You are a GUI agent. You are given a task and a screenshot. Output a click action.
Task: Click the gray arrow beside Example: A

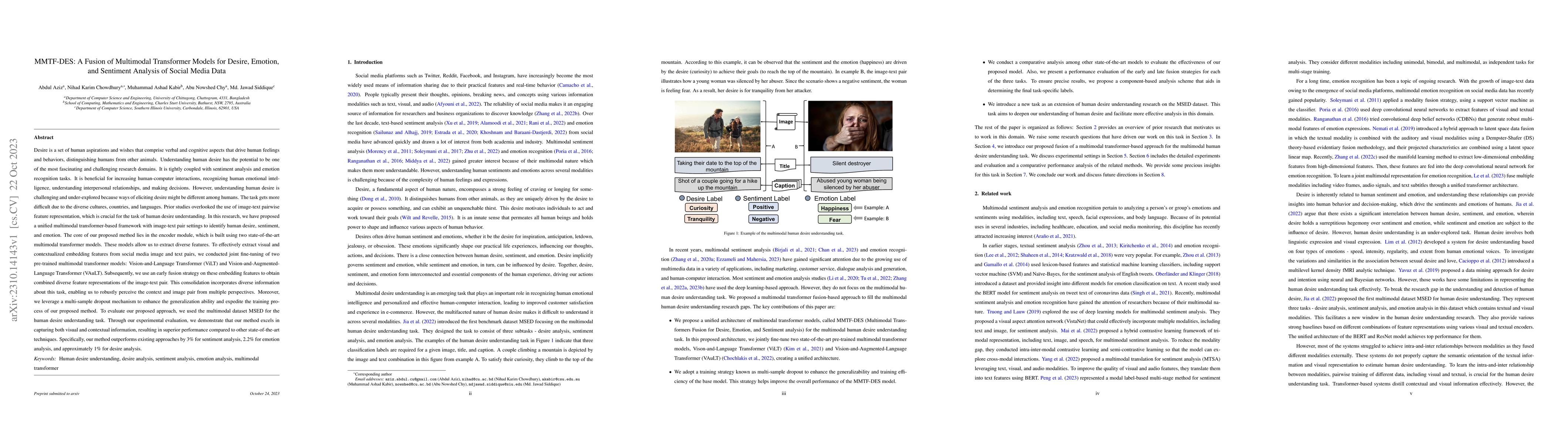coord(858,208)
